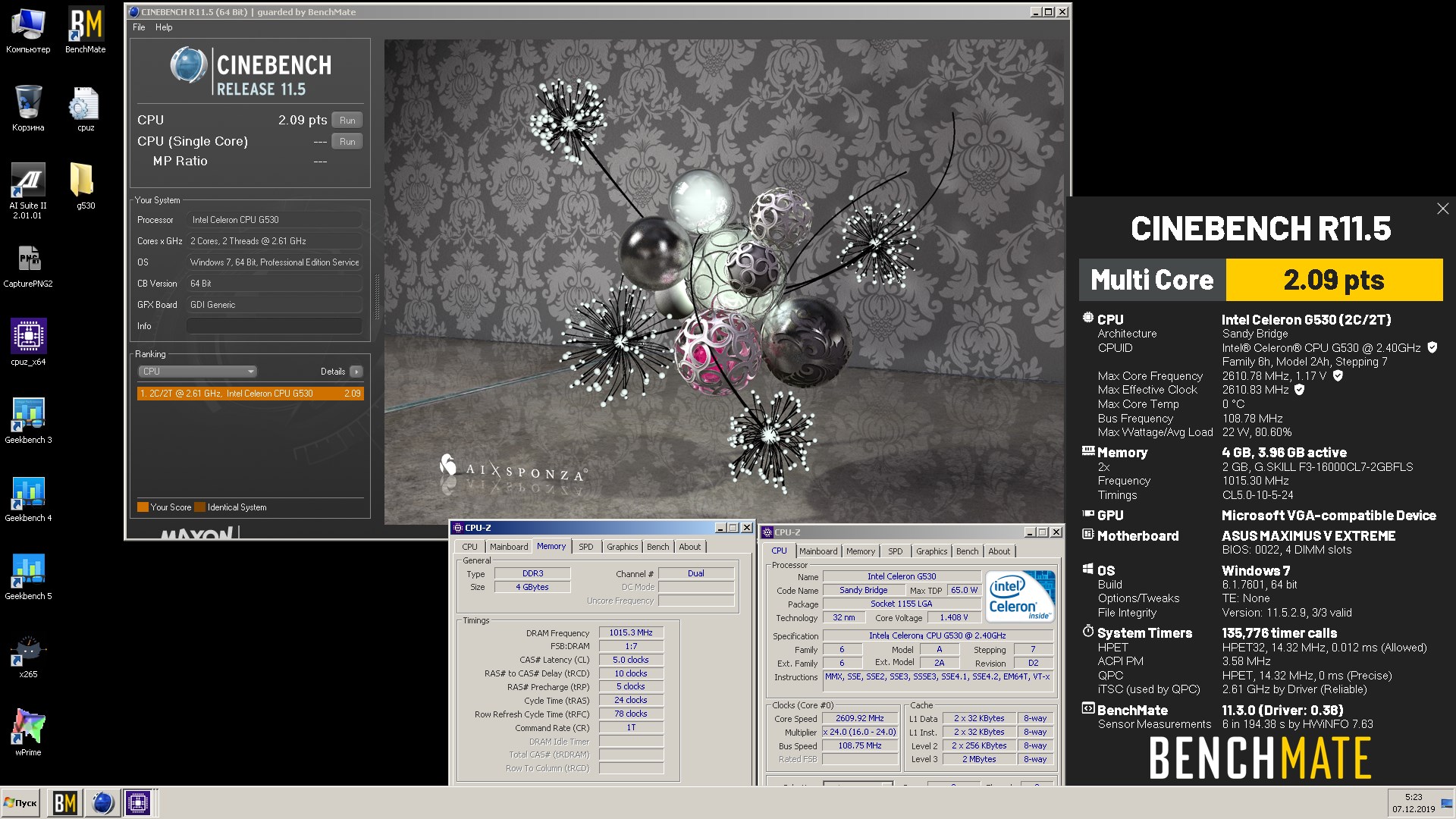Click the Identical System legend swatch
Image resolution: width=1456 pixels, height=819 pixels.
point(200,507)
